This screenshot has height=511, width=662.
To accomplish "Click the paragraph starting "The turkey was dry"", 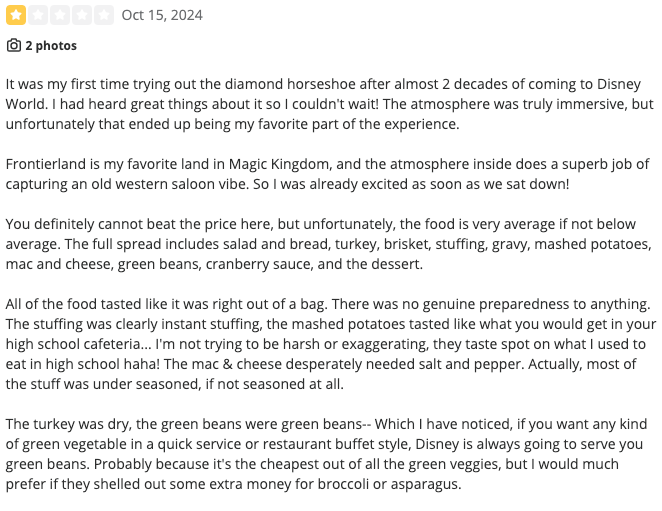I will [x=330, y=454].
